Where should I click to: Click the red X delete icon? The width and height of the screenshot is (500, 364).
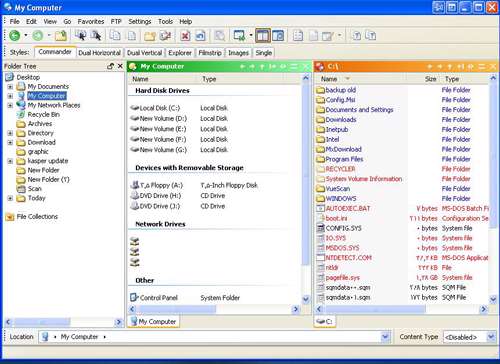click(185, 36)
